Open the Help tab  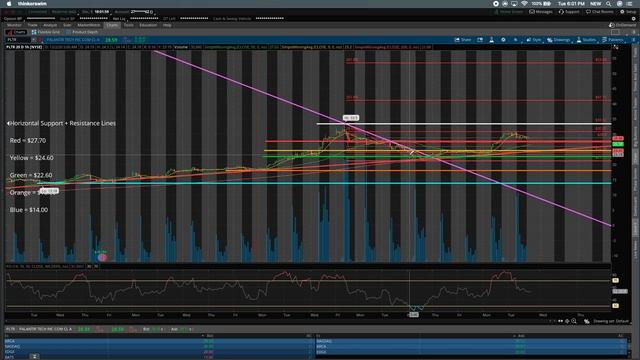[167, 25]
